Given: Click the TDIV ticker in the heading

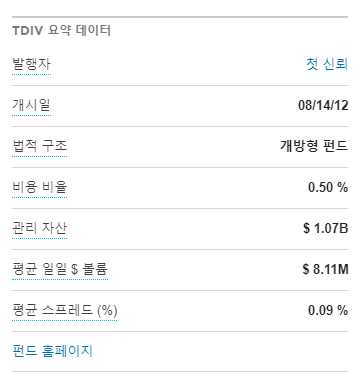Looking at the screenshot, I should point(28,31).
